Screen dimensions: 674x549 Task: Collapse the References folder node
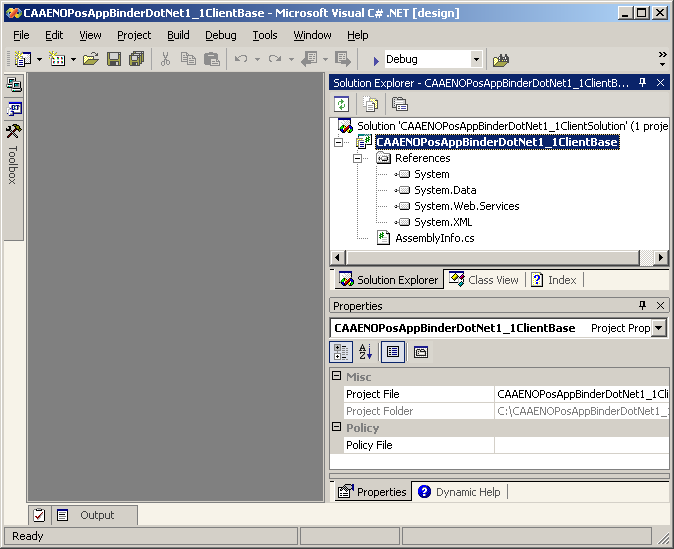tap(357, 159)
